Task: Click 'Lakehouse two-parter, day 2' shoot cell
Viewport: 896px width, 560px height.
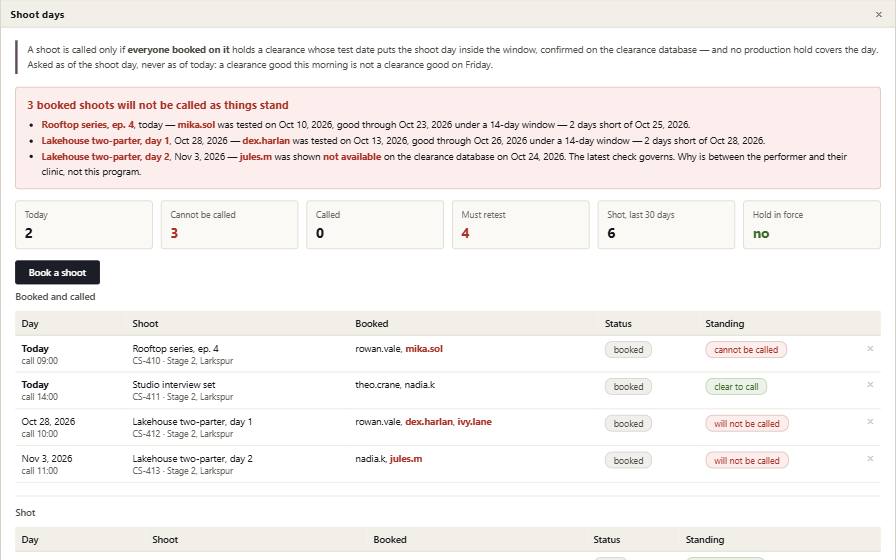Action: [x=192, y=458]
